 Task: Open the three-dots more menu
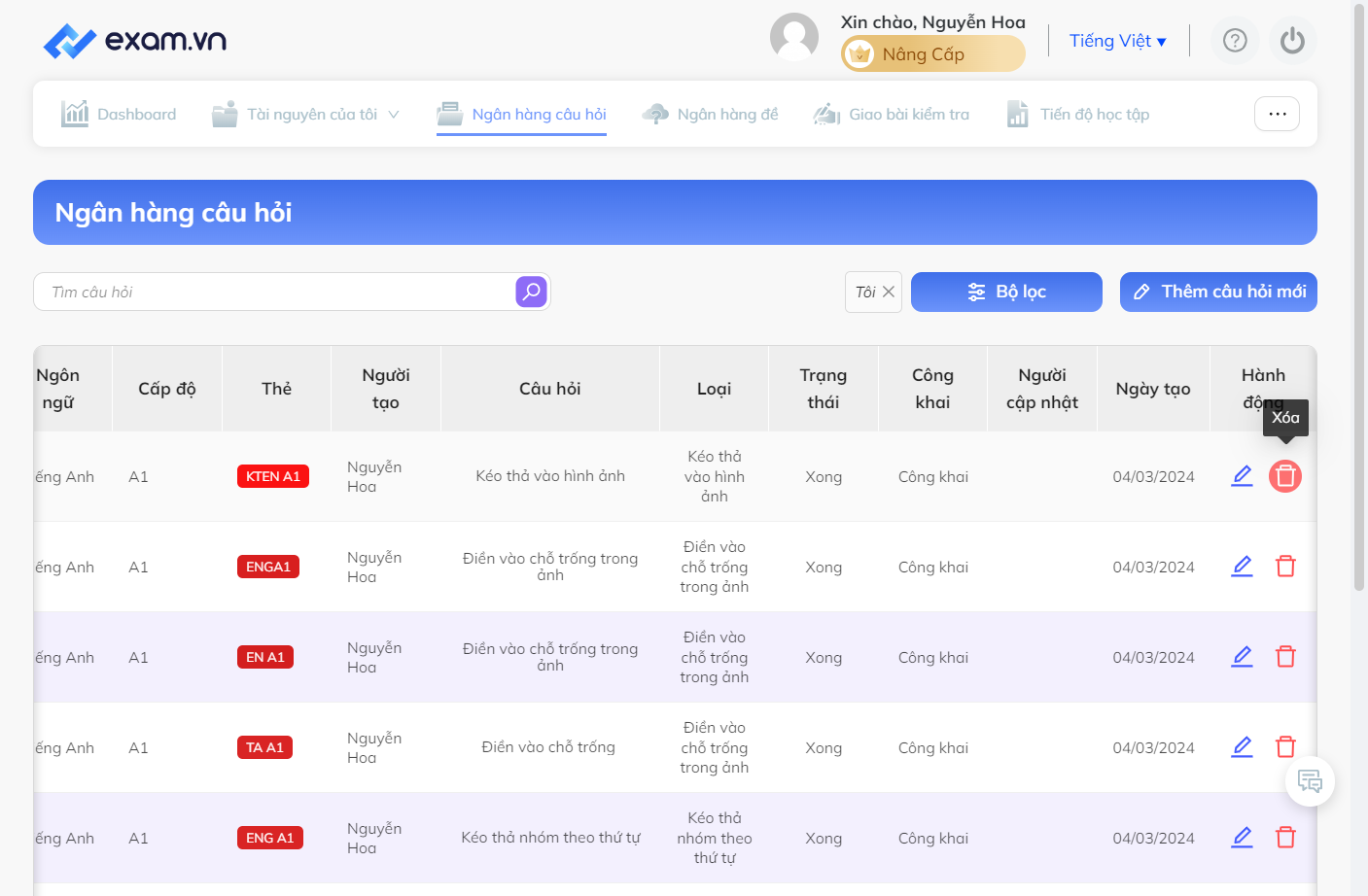coord(1277,114)
